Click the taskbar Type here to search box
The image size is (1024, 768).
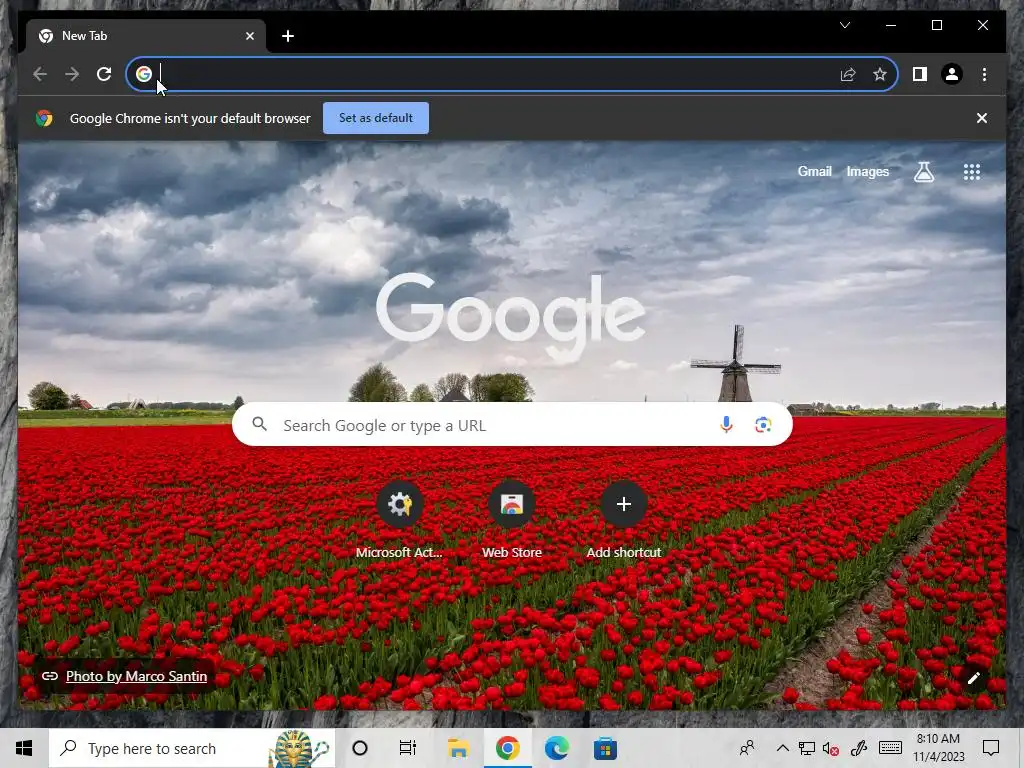(x=192, y=748)
